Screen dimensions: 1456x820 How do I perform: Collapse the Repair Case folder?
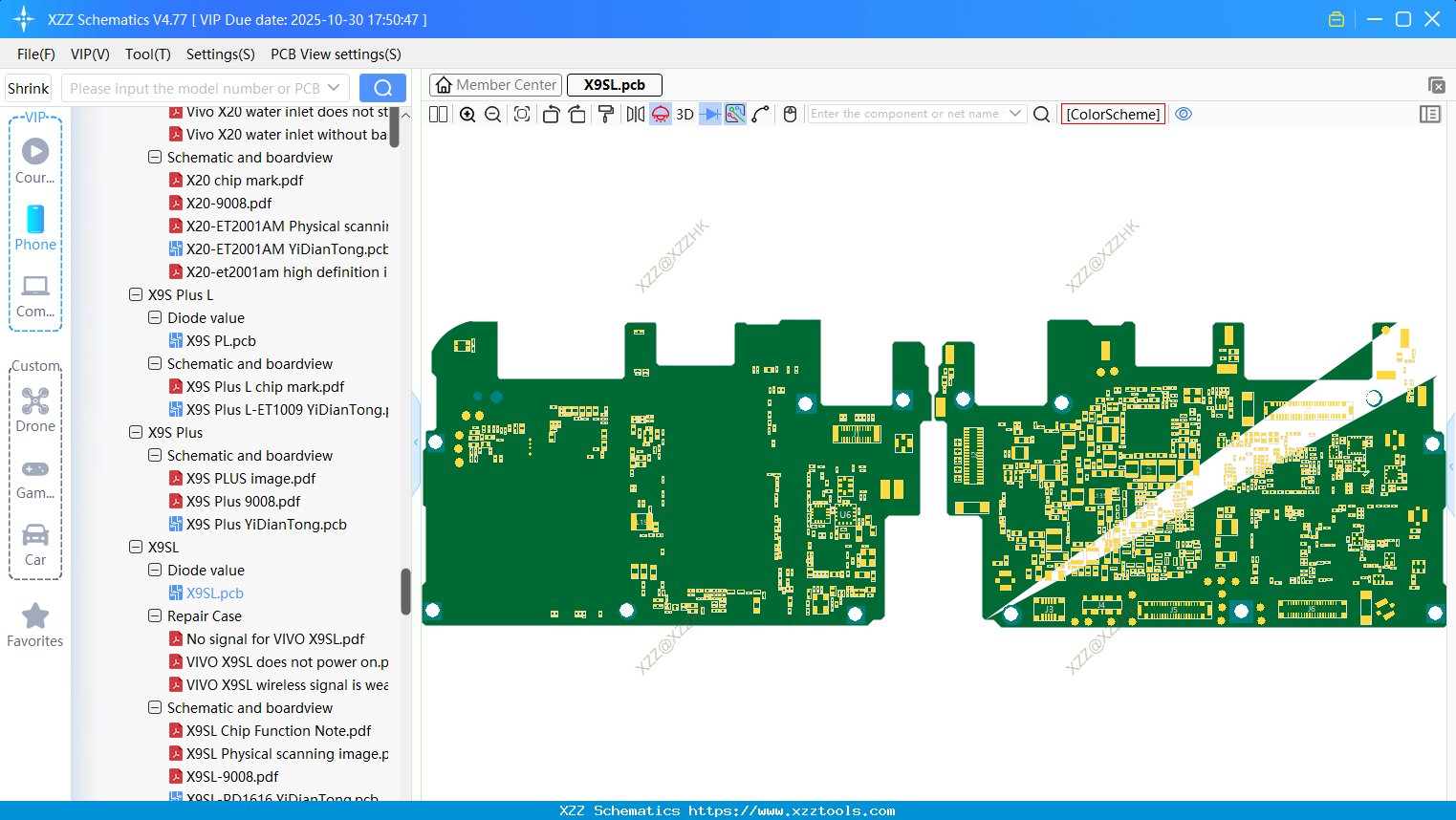pos(155,616)
